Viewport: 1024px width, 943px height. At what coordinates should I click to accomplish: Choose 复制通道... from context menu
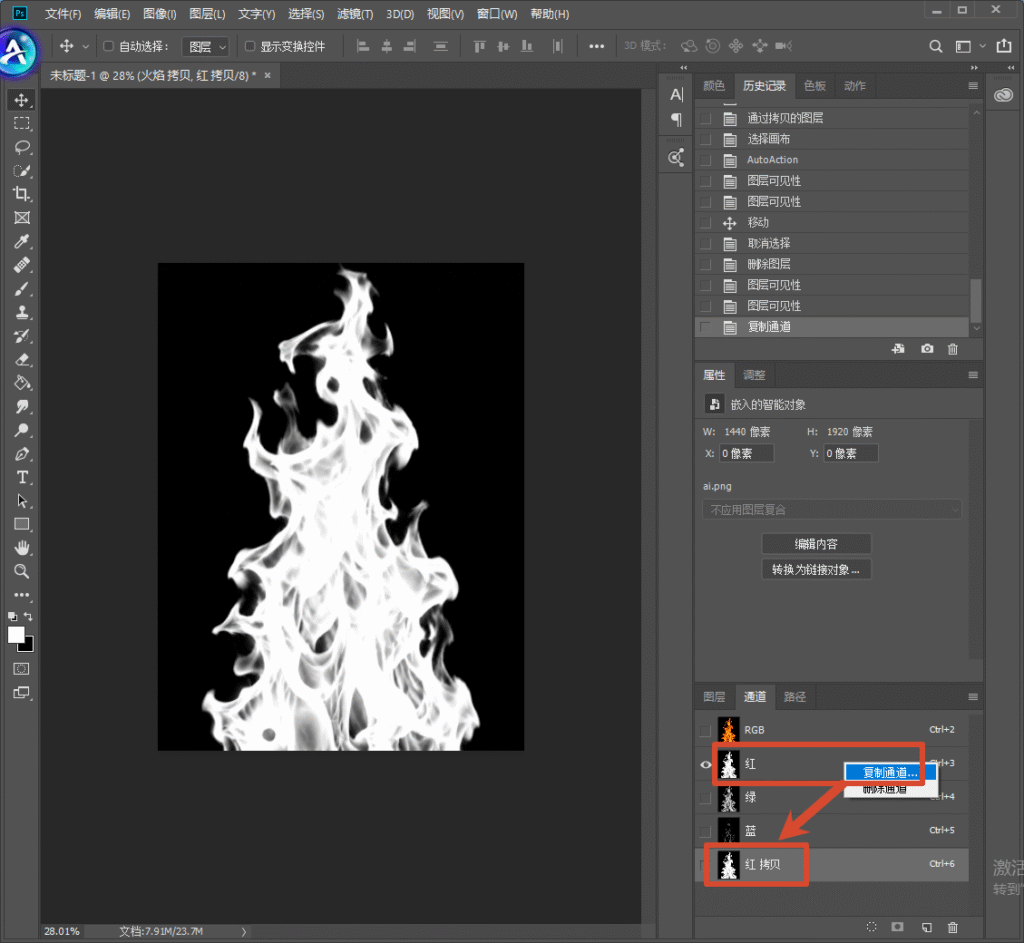click(x=890, y=773)
